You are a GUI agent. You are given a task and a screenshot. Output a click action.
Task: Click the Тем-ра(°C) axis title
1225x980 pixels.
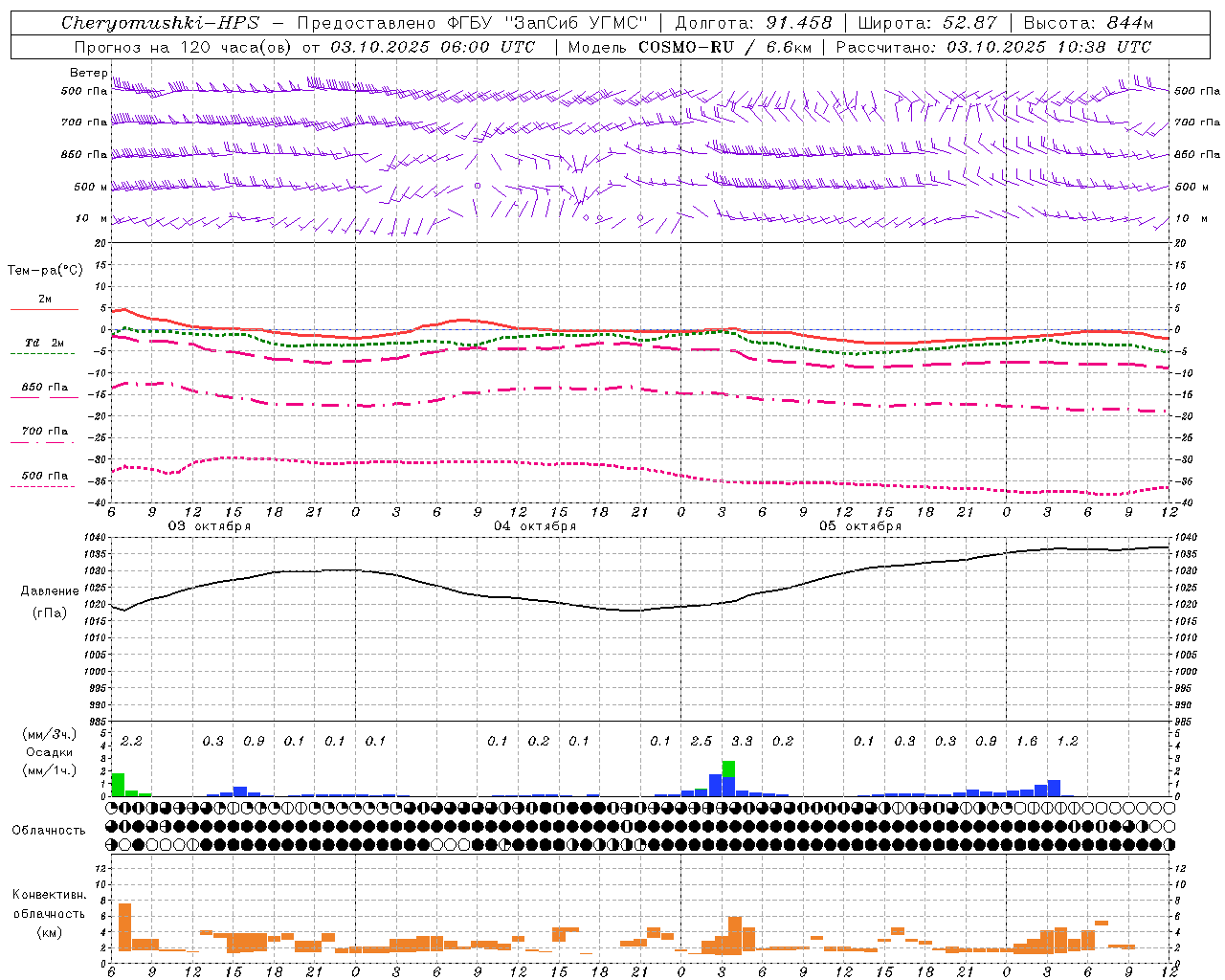click(45, 271)
